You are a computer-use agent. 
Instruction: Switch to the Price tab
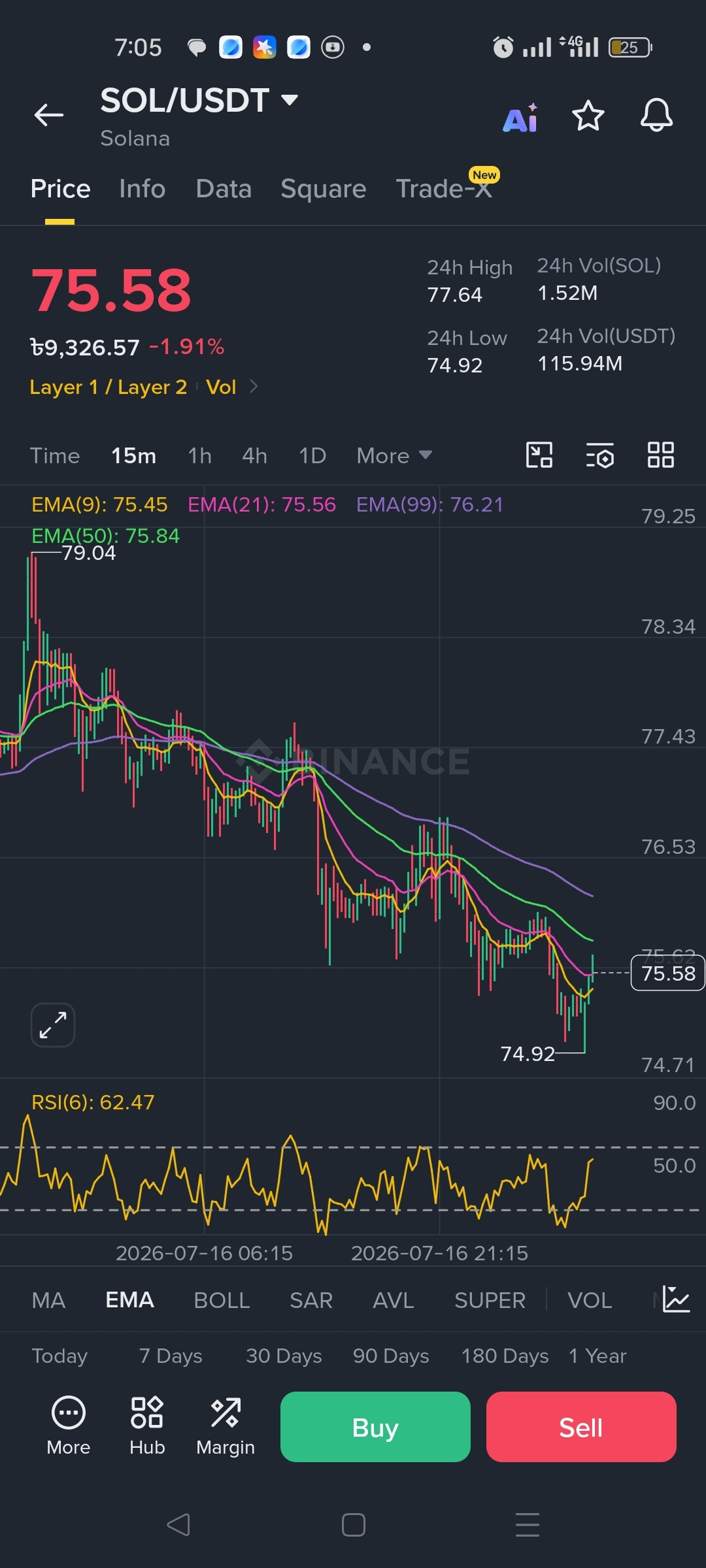(x=60, y=189)
